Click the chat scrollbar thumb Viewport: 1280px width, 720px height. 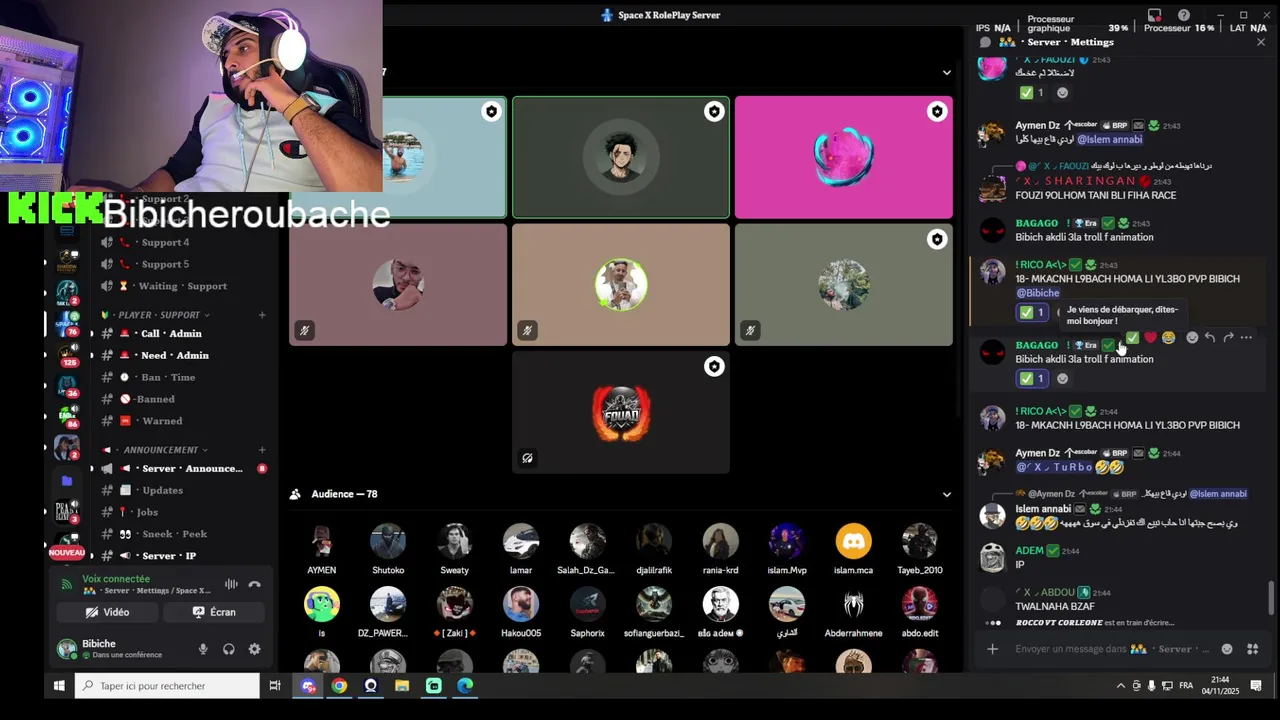(x=1272, y=598)
